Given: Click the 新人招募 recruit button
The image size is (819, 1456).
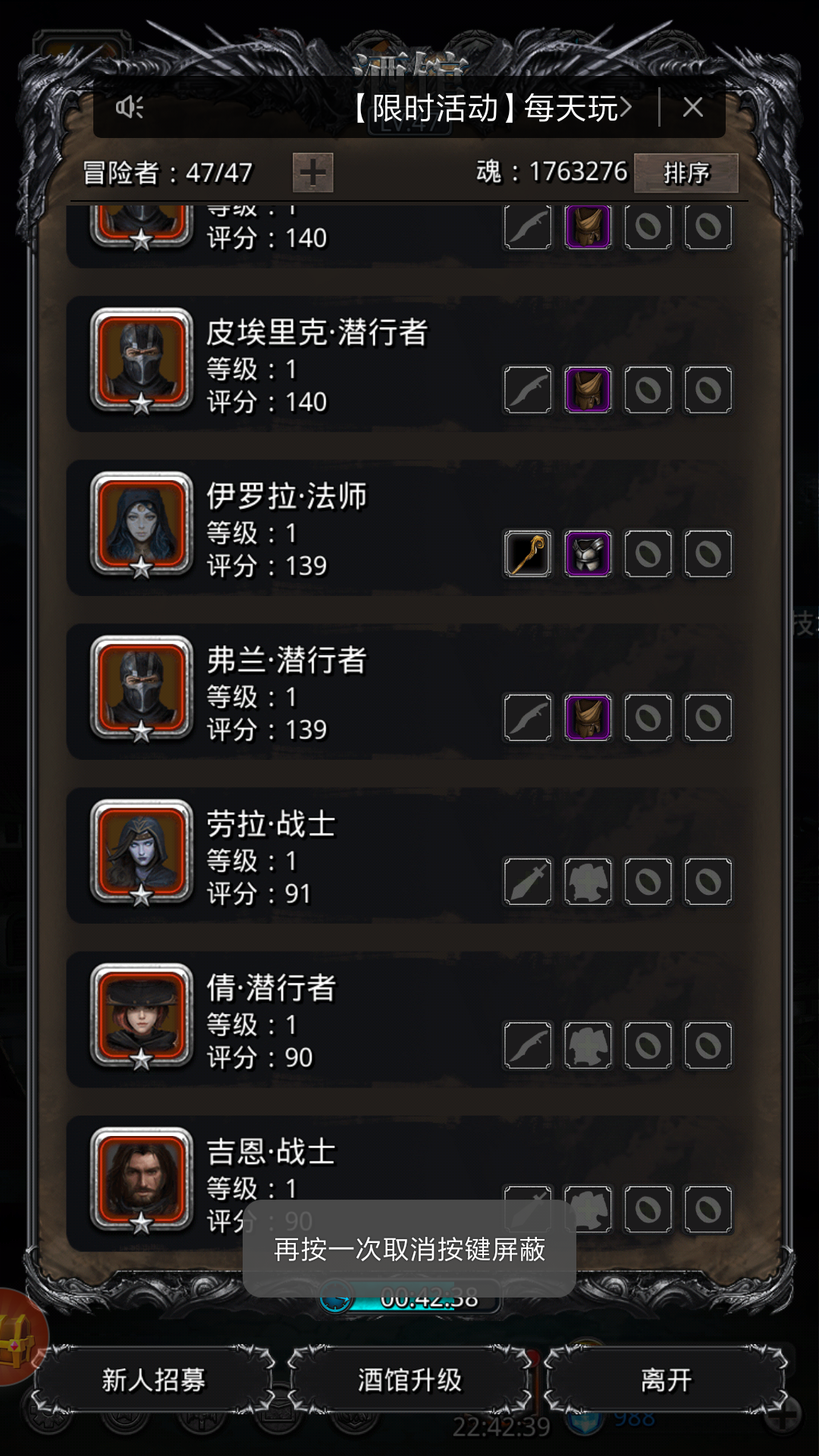Looking at the screenshot, I should point(154,1380).
